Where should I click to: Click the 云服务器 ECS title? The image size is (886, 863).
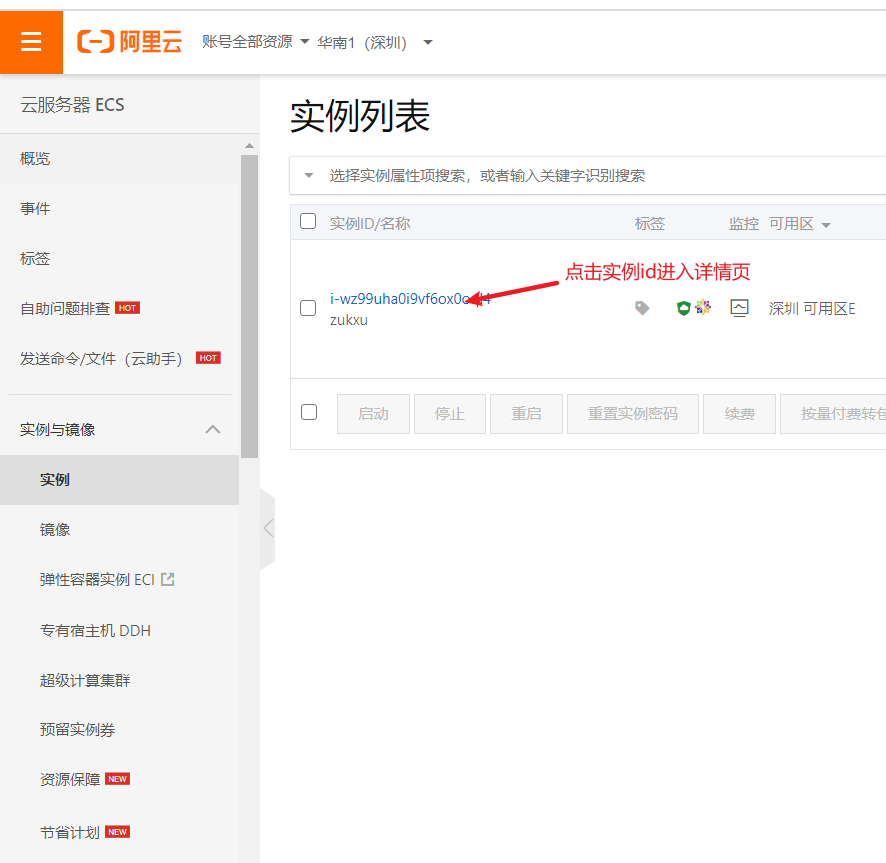point(72,105)
